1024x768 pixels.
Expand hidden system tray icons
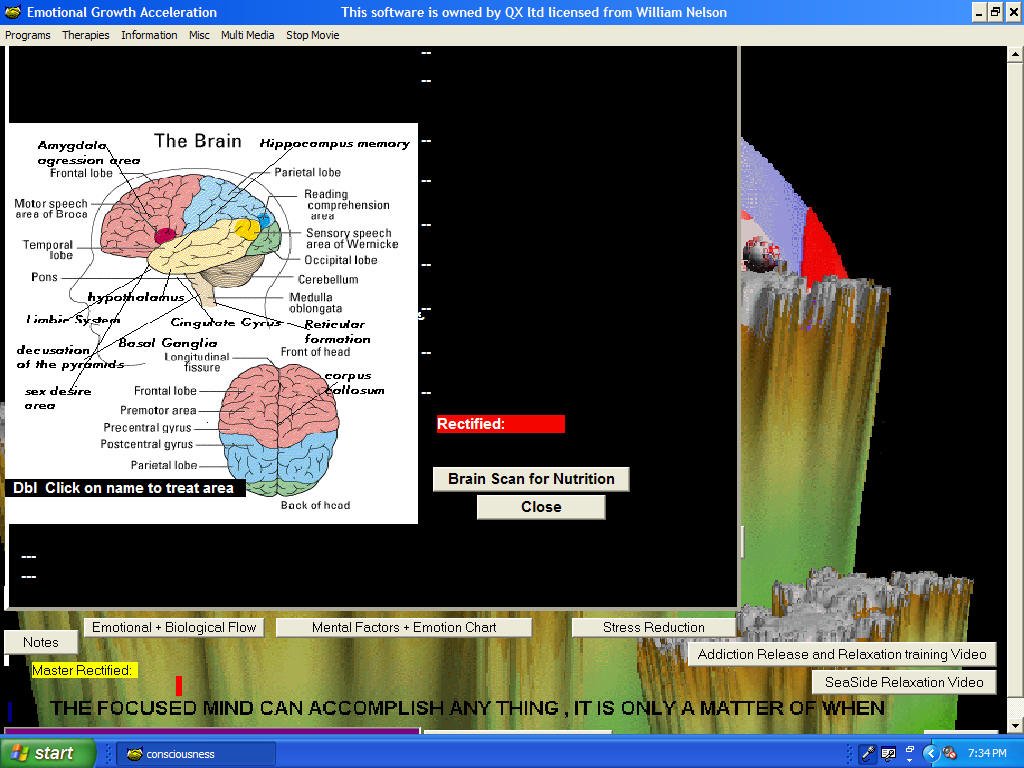pos(930,753)
